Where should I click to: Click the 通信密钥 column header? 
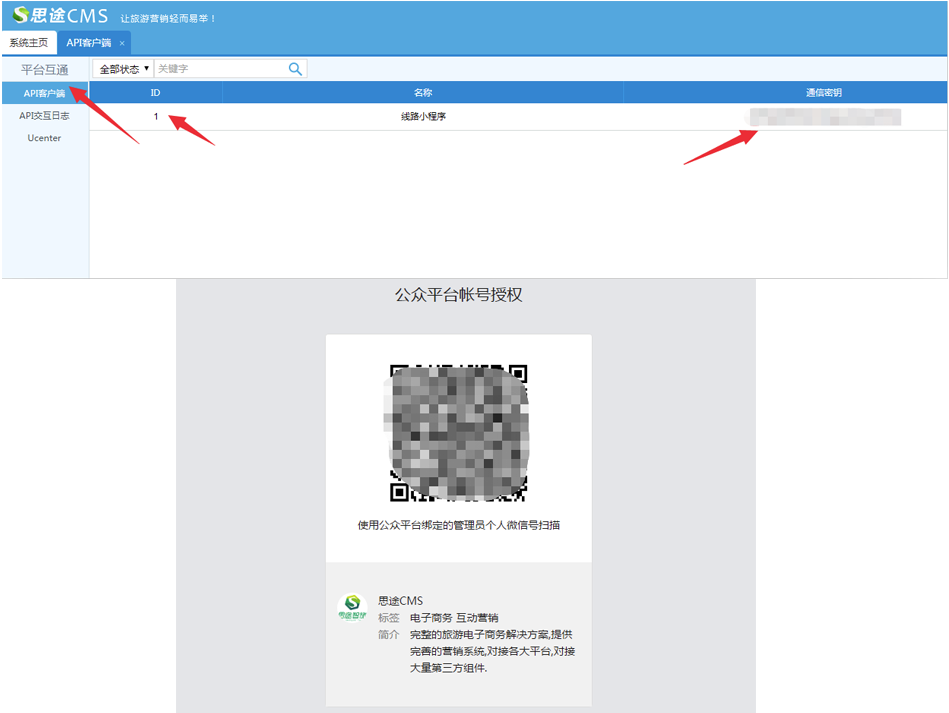point(824,92)
